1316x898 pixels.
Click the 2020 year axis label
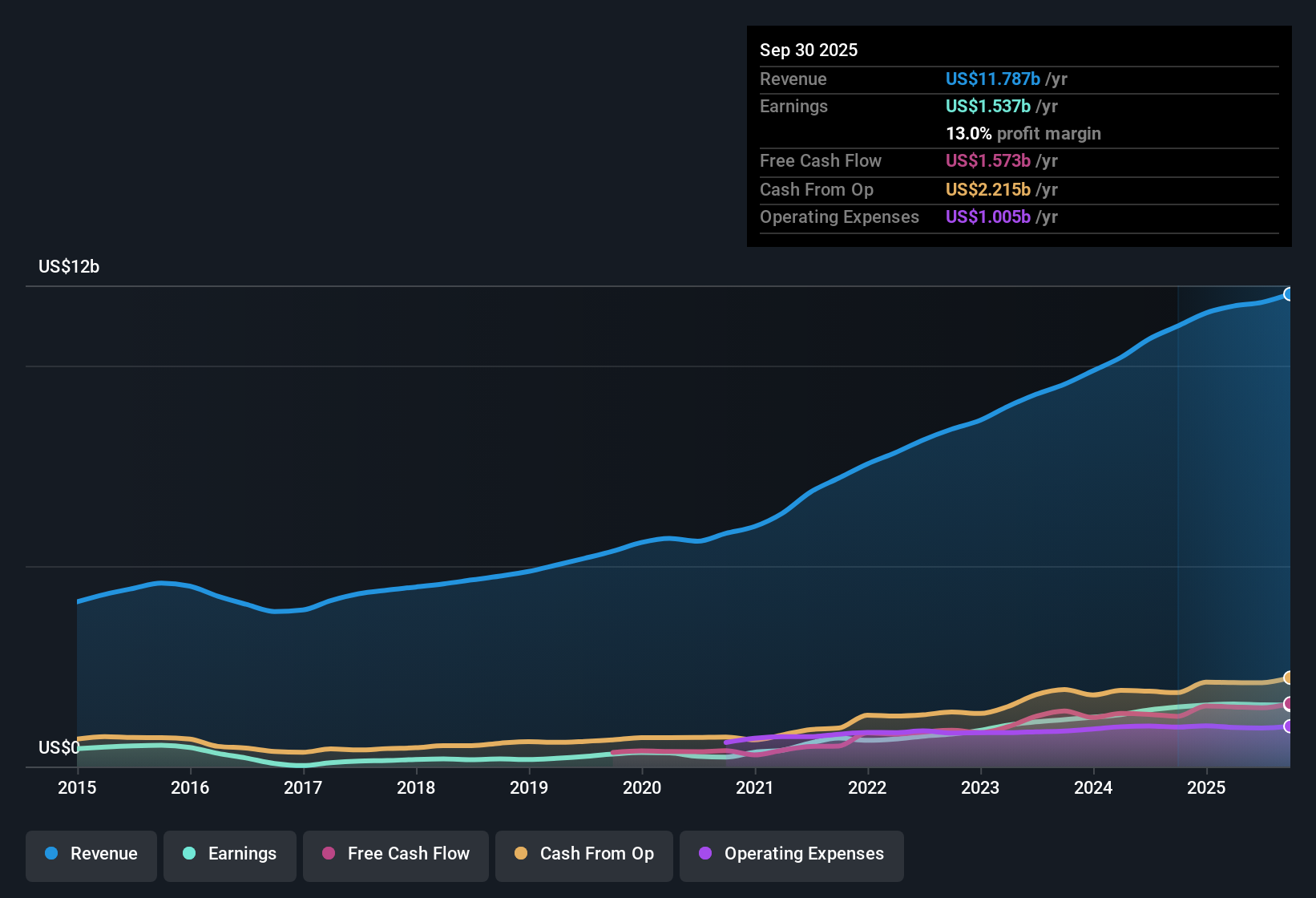[641, 788]
